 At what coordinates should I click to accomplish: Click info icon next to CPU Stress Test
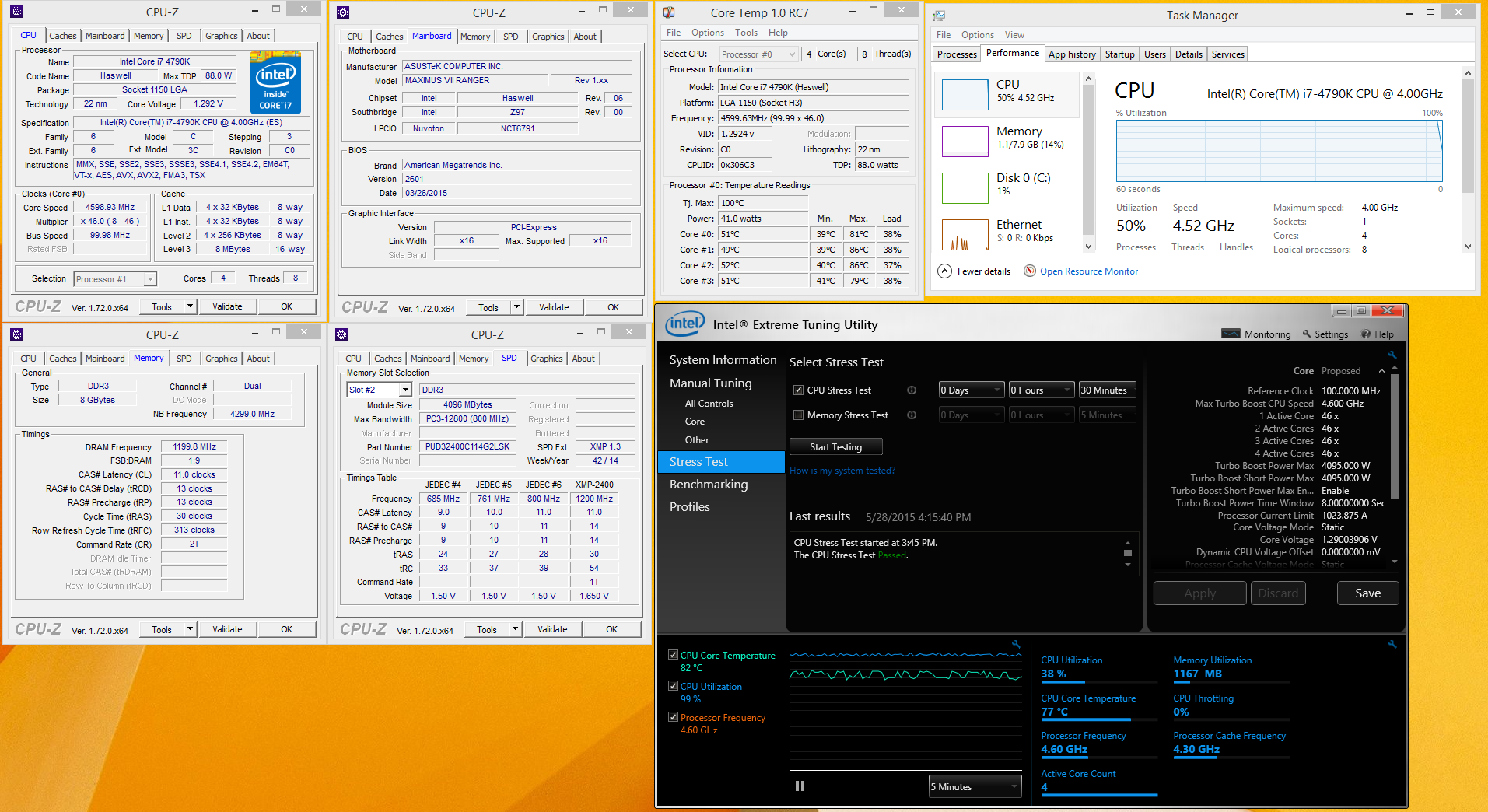(912, 390)
